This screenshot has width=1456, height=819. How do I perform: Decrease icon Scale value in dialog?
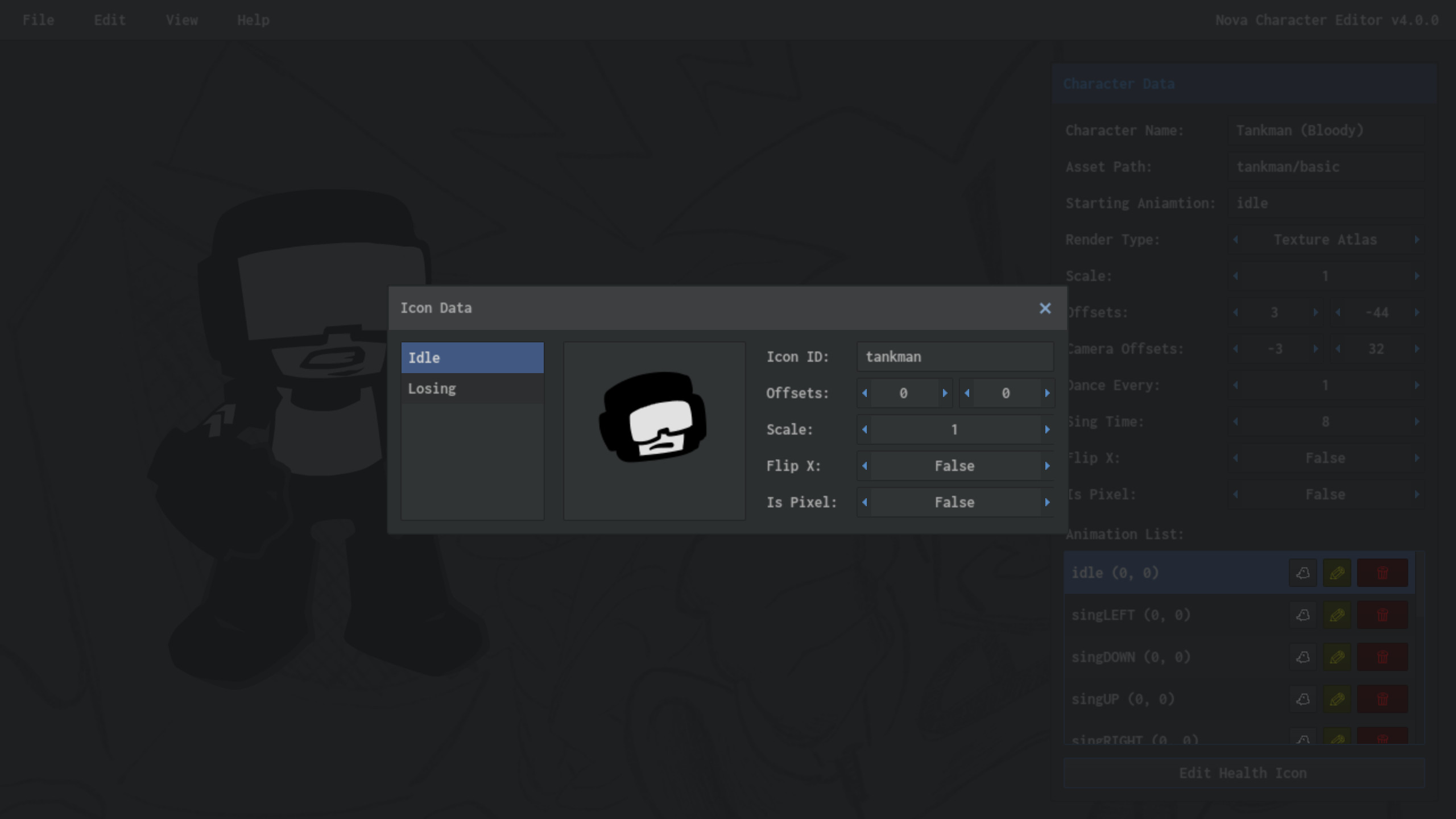(864, 429)
